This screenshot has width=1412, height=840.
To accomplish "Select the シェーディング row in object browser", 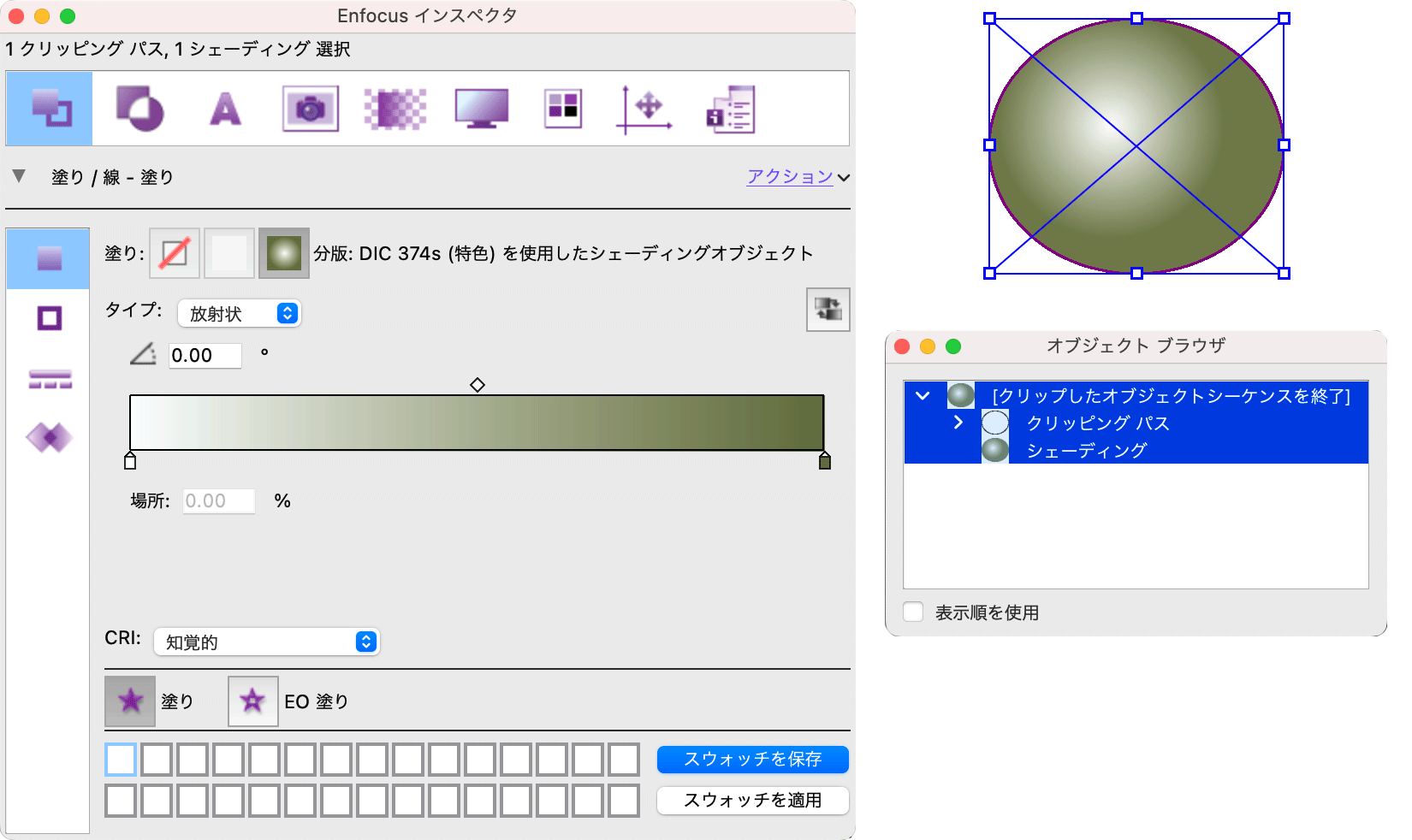I will tap(1136, 450).
